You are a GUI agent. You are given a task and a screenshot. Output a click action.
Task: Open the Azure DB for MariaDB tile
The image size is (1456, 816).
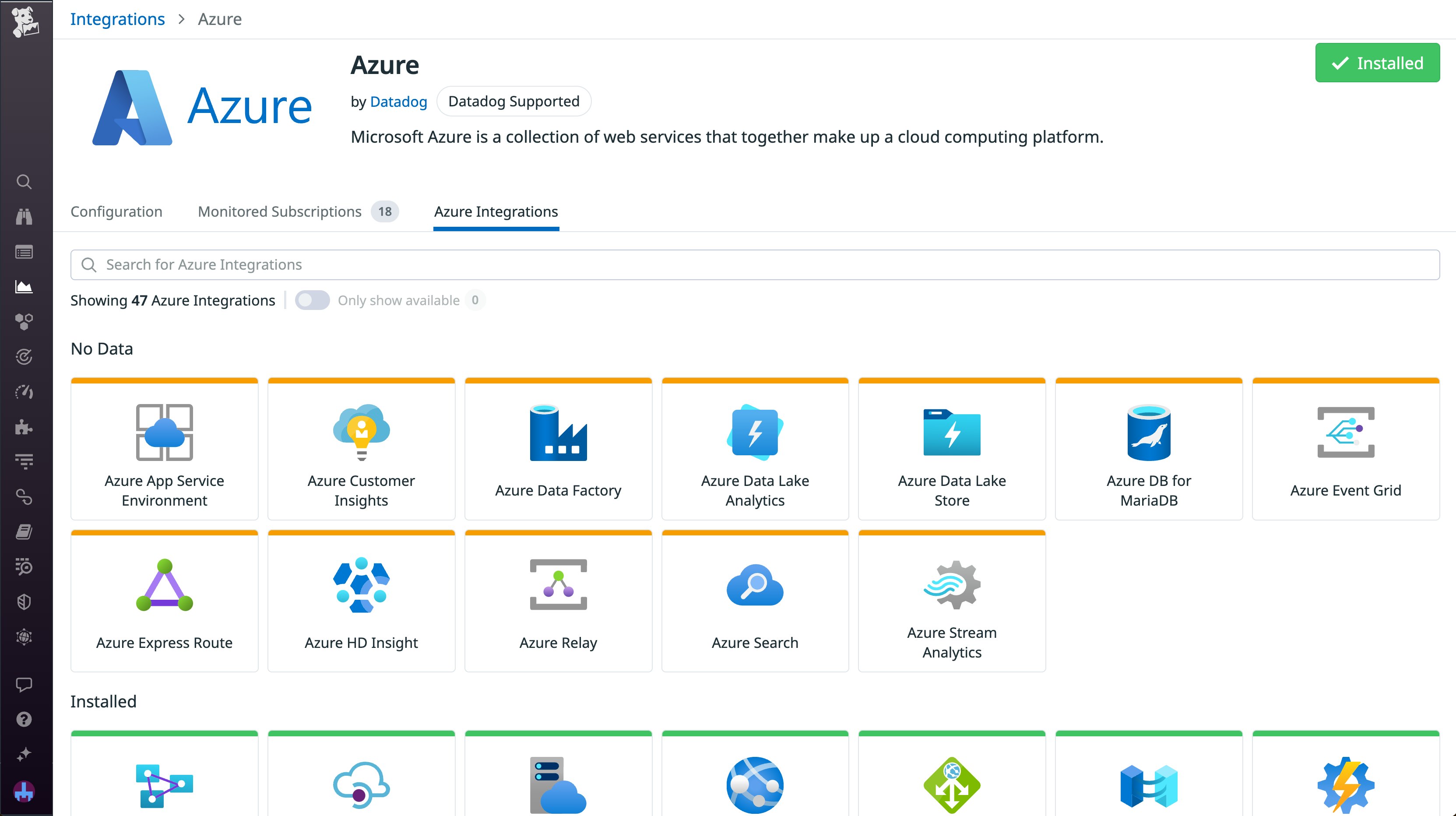point(1149,449)
